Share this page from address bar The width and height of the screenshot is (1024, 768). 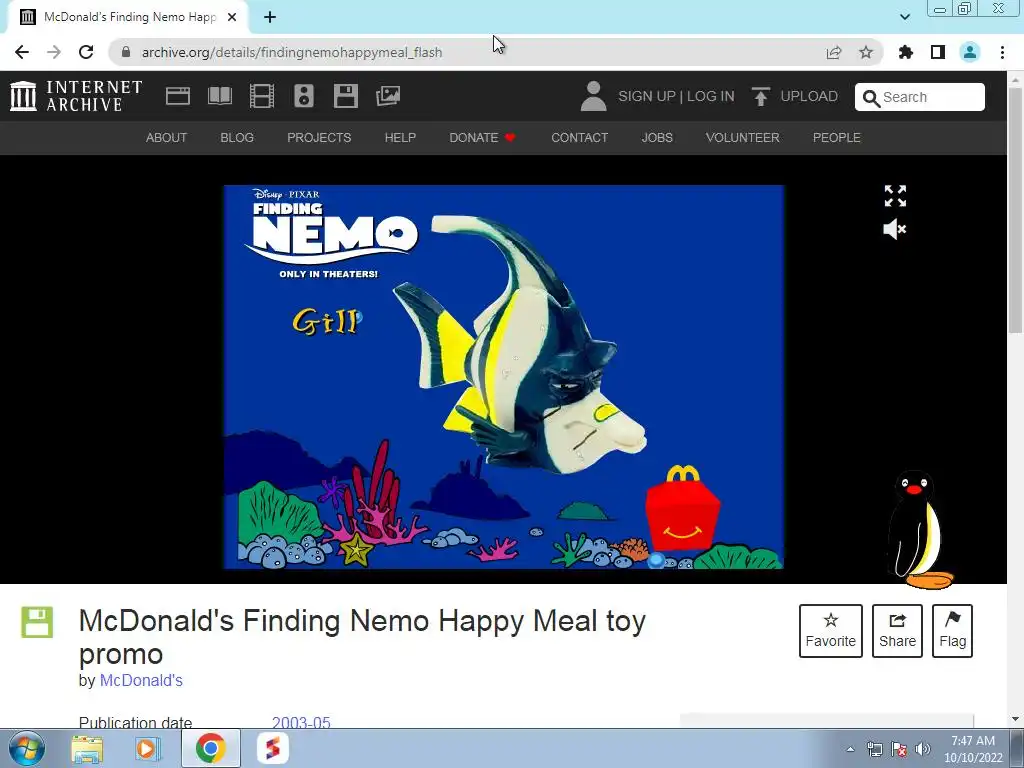tap(834, 52)
